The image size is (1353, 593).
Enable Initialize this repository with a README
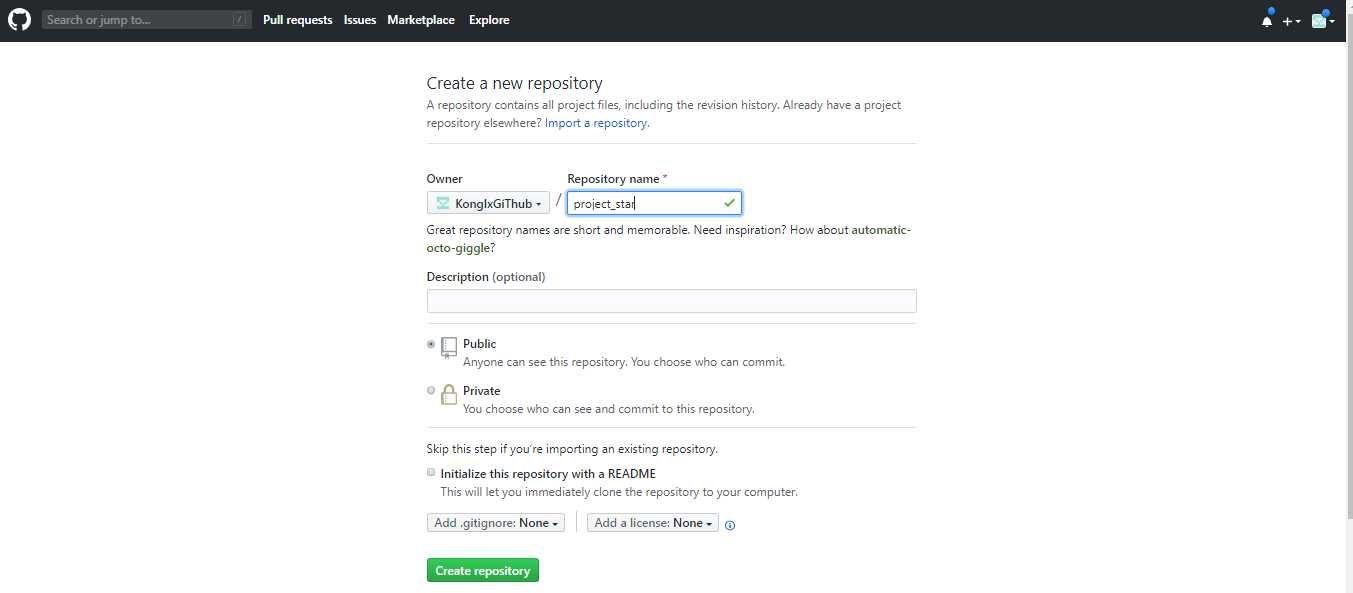[431, 472]
